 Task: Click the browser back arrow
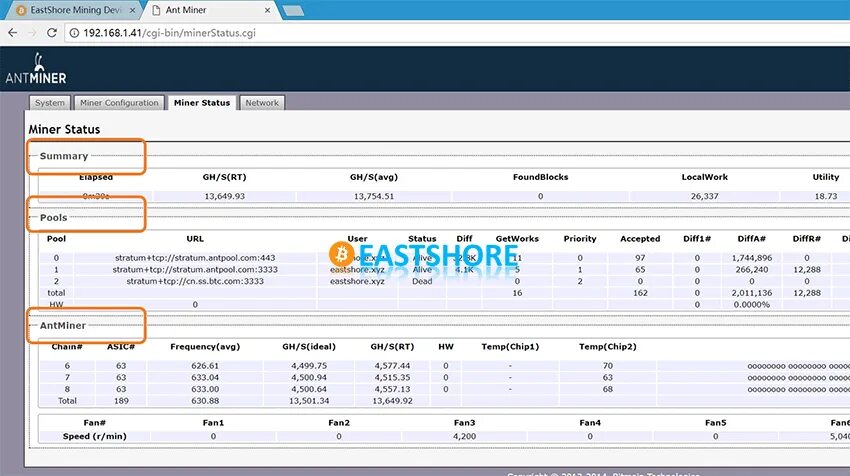pyautogui.click(x=12, y=33)
